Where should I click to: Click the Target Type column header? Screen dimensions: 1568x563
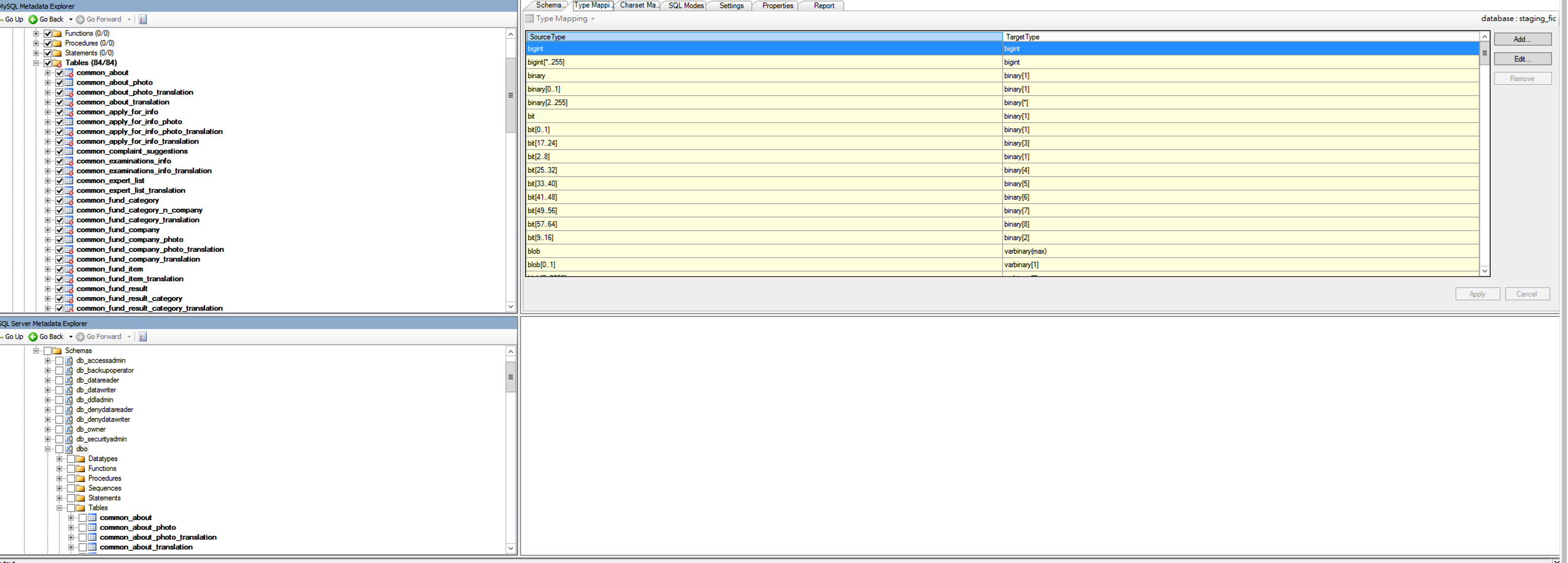[x=1240, y=37]
